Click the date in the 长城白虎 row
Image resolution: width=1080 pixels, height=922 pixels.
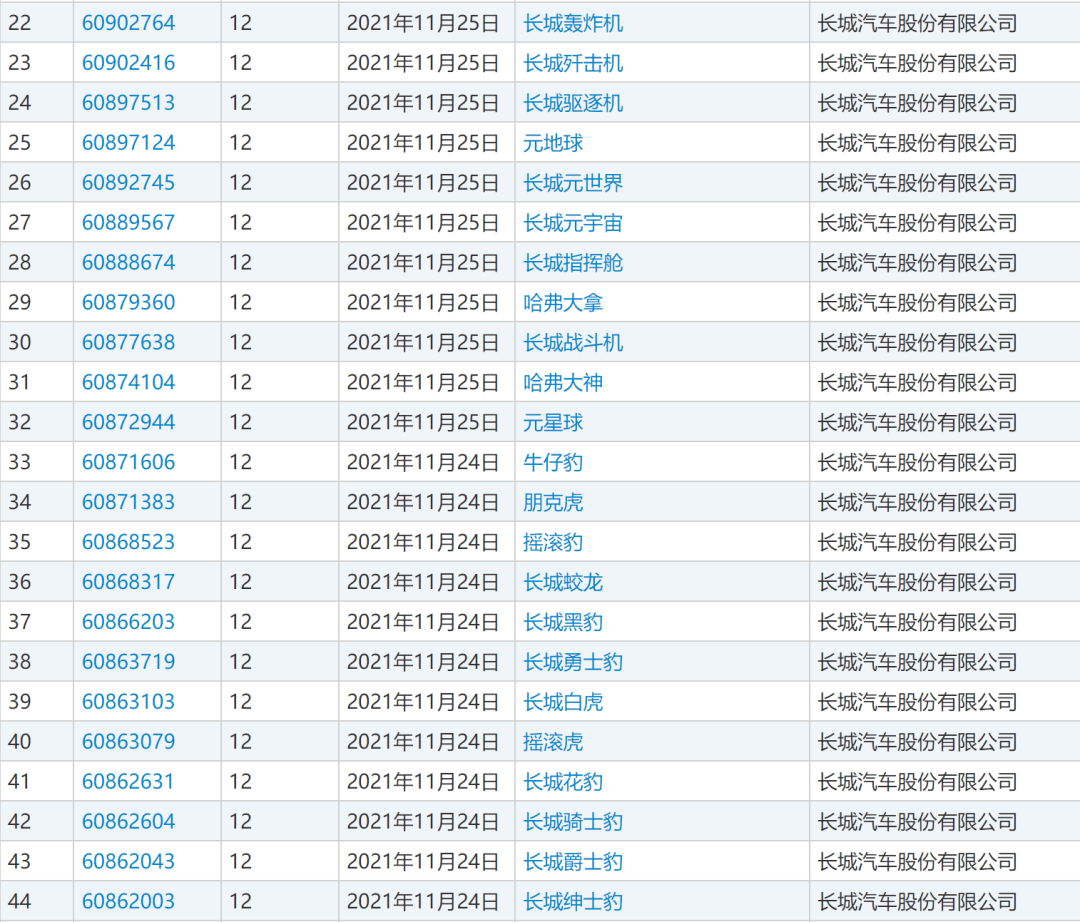coord(422,702)
